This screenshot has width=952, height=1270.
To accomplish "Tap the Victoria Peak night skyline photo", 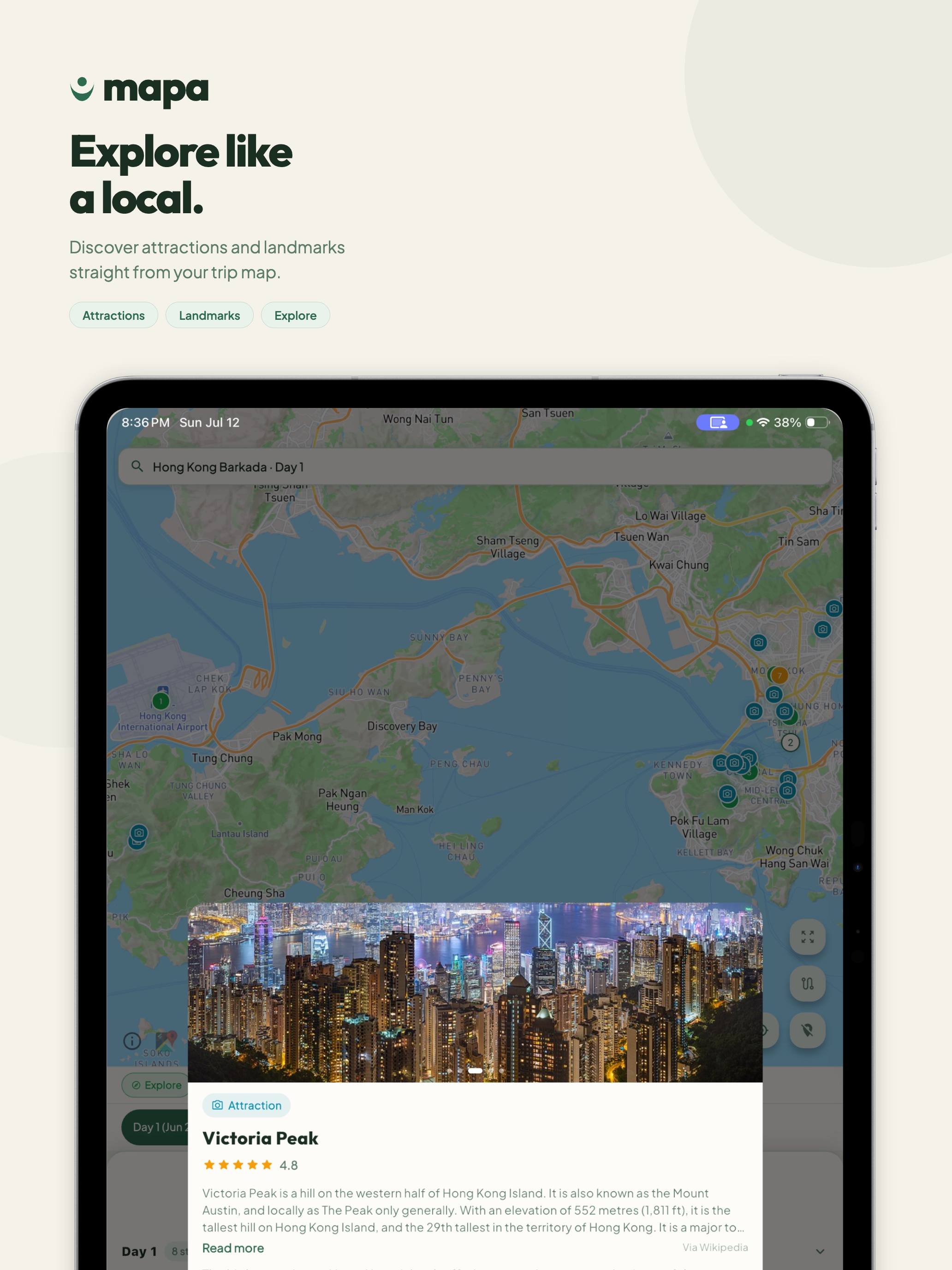I will pyautogui.click(x=475, y=992).
